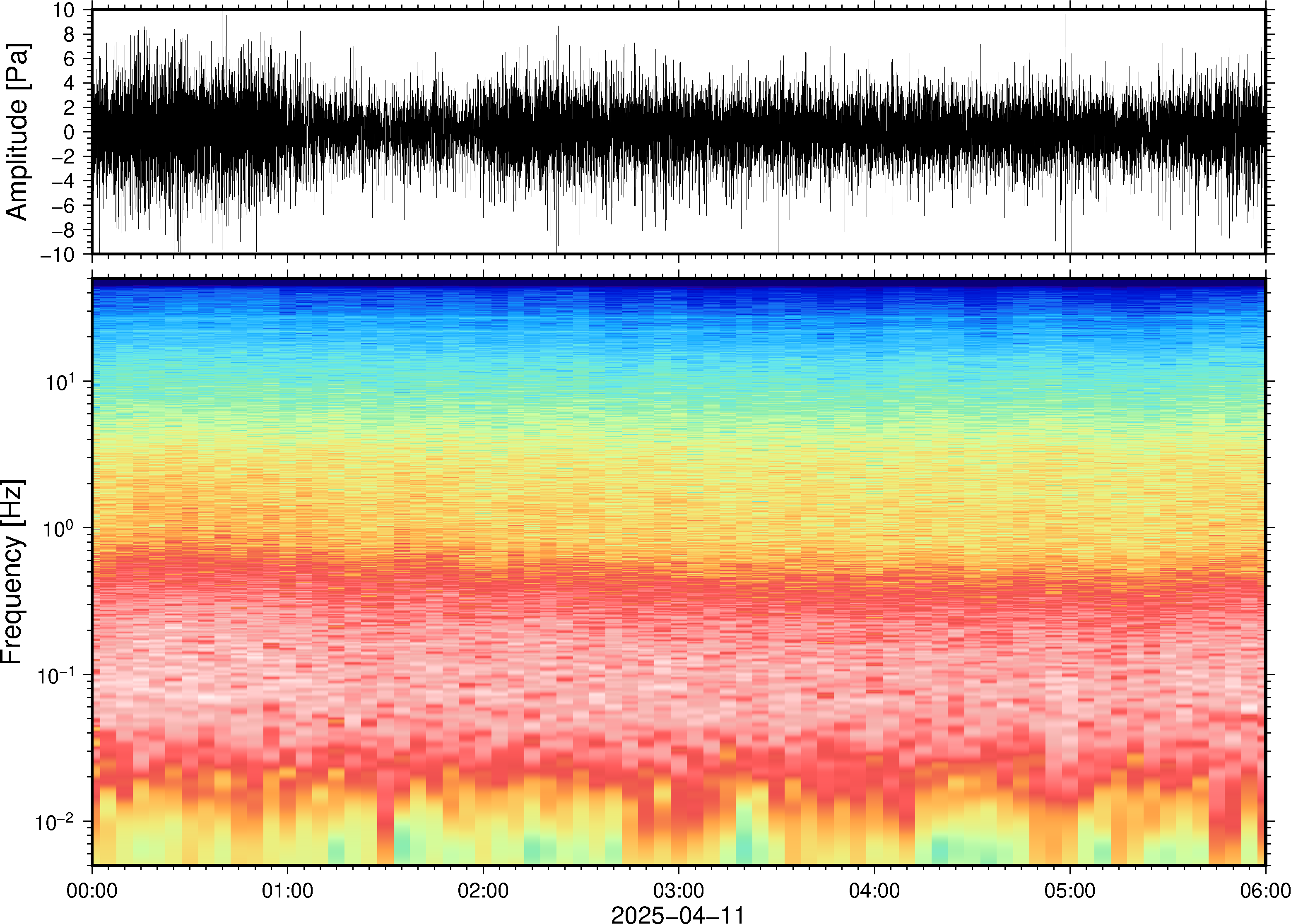
Task: Click the 01:00 time tick label
Action: (x=287, y=890)
